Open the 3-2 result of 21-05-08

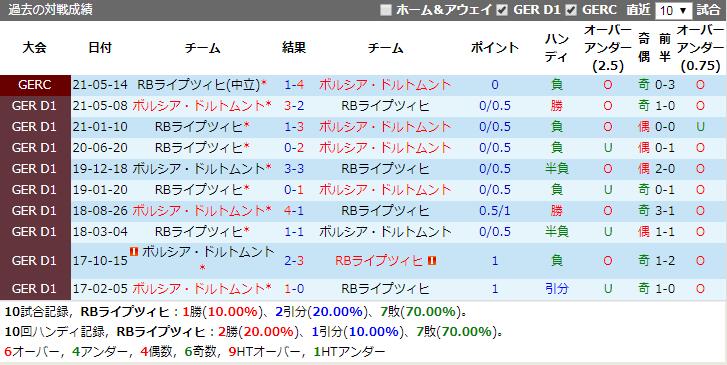click(x=294, y=106)
